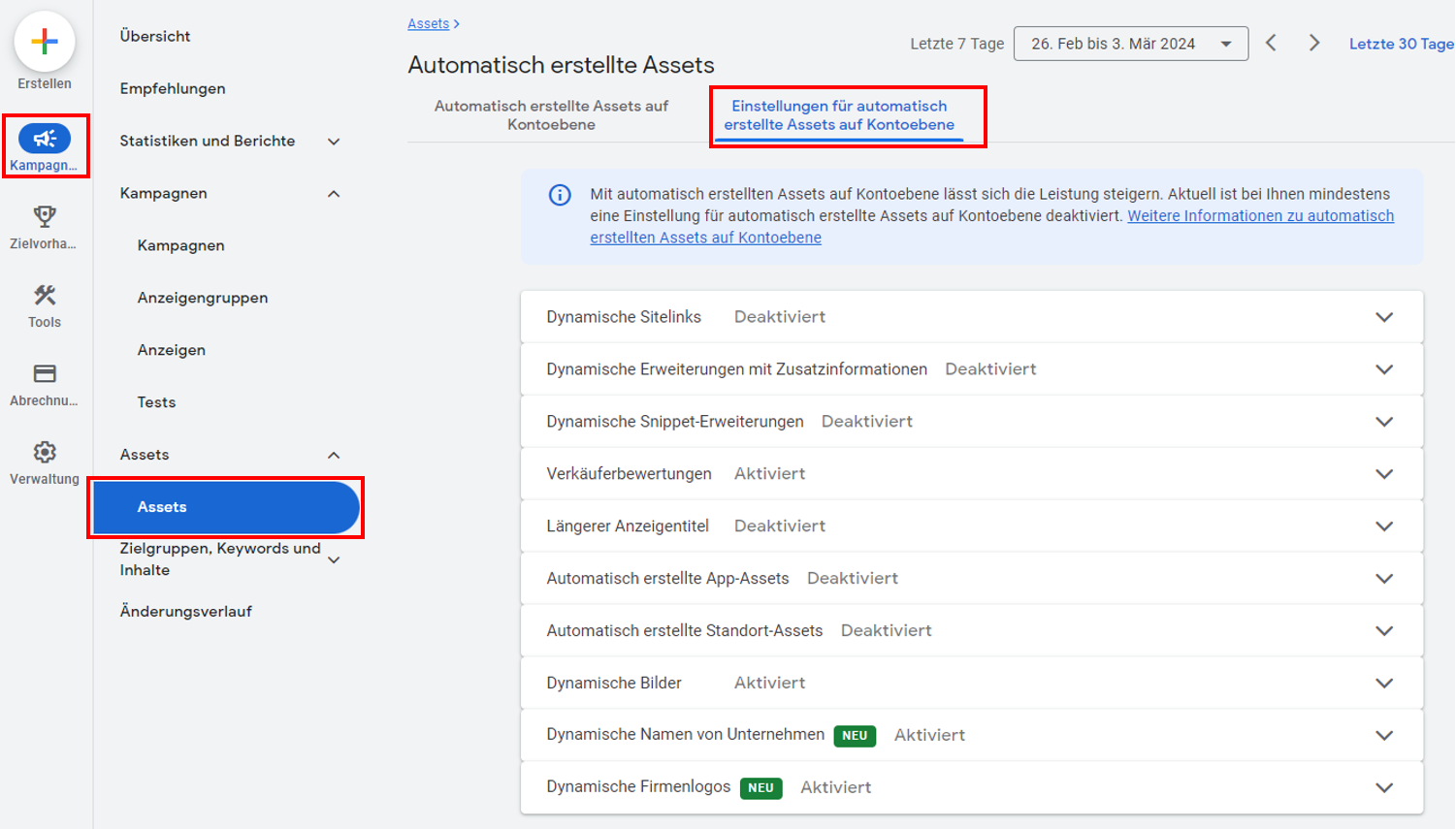The width and height of the screenshot is (1456, 829).
Task: Open the Verwaltung gear icon
Action: point(44,452)
